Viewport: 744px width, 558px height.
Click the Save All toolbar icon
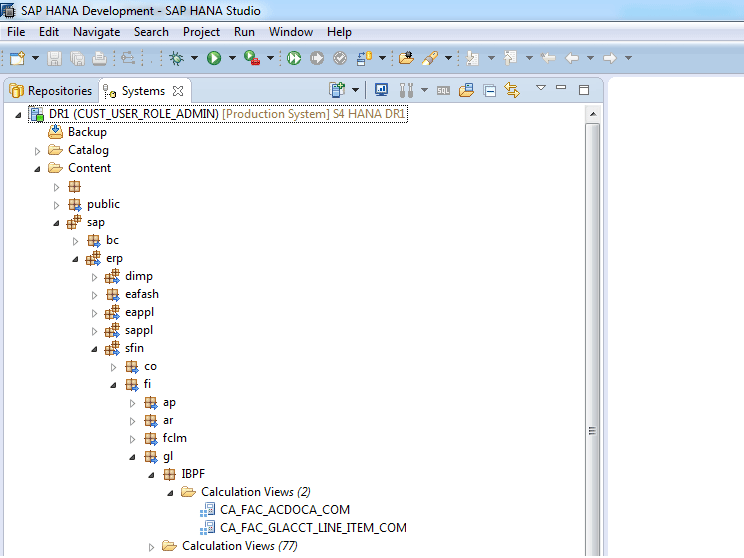pyautogui.click(x=77, y=58)
